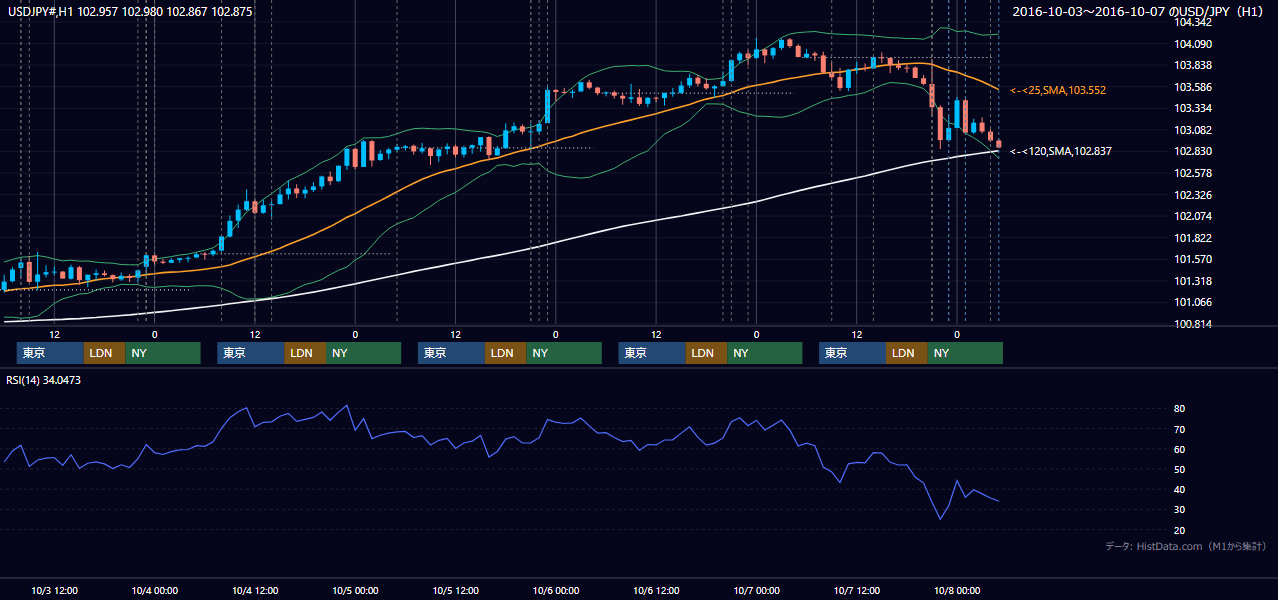Select the 10/7 00:00 time label

tap(756, 590)
